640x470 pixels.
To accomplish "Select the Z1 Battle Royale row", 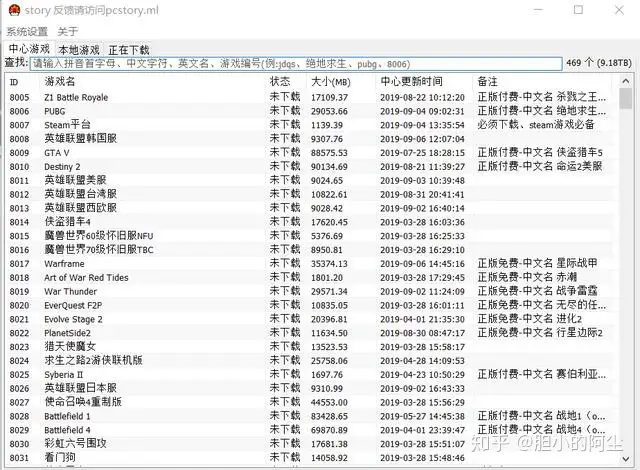I will coord(309,97).
